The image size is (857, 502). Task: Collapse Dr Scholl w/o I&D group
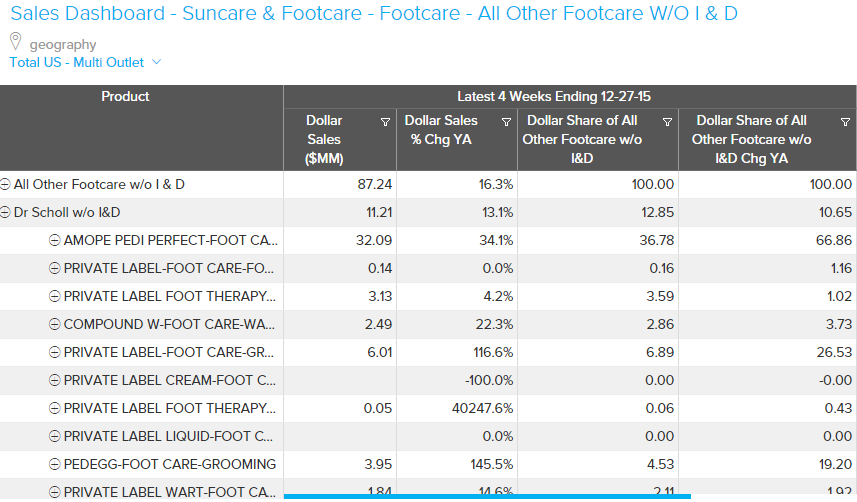6,213
